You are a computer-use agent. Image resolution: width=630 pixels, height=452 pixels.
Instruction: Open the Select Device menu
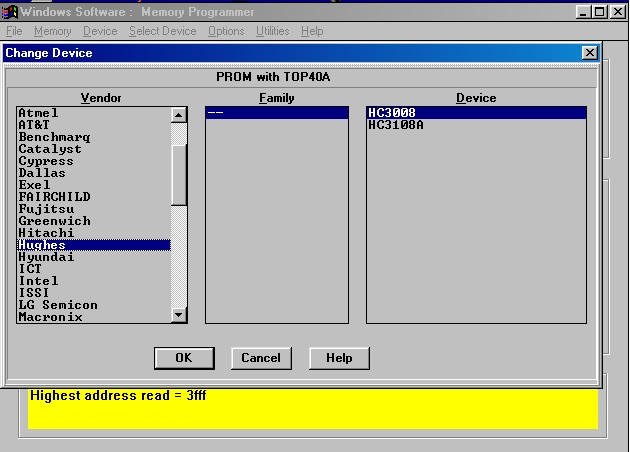(163, 31)
